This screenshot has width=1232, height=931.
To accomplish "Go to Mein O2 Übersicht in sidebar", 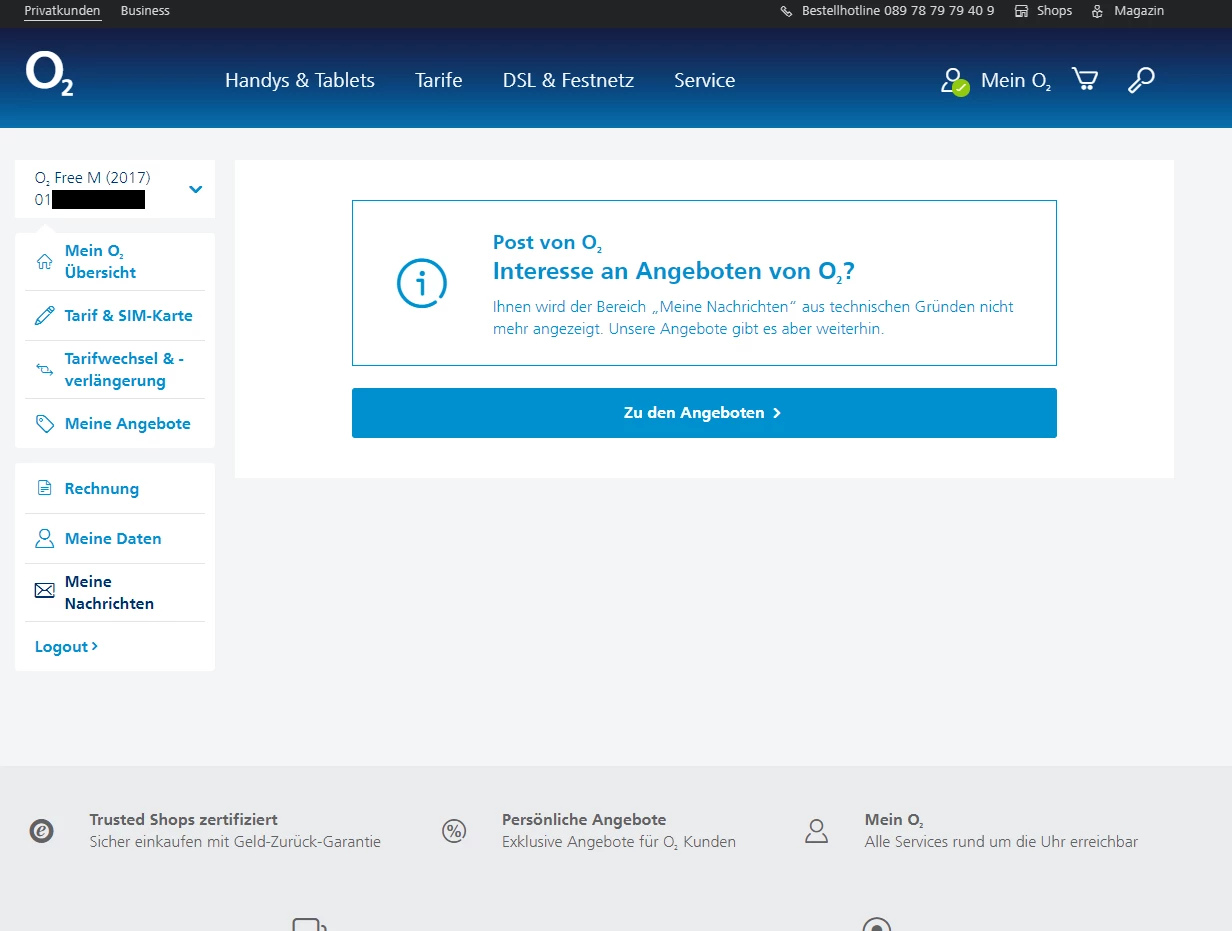I will click(100, 262).
